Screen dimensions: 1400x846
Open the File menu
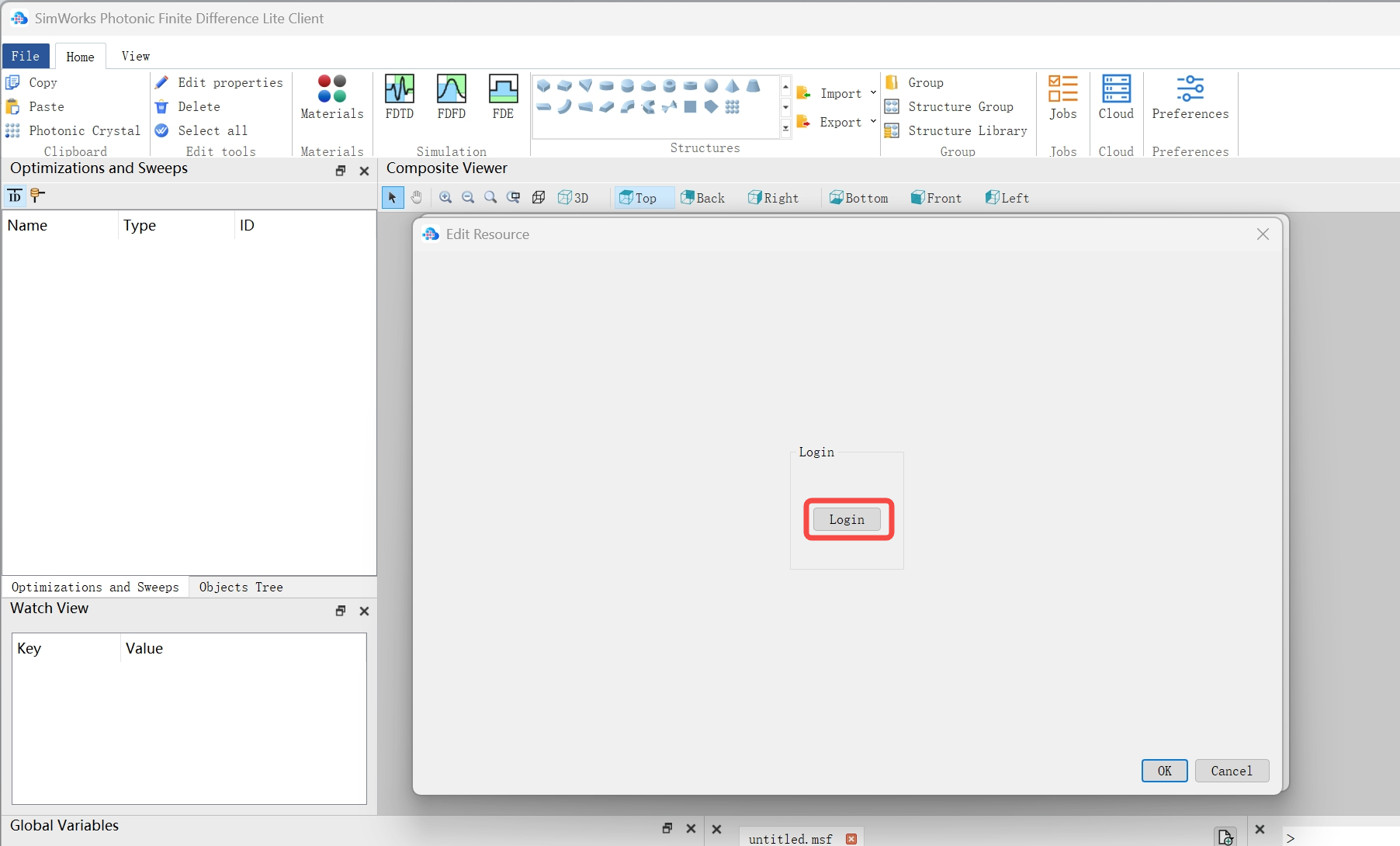(x=26, y=56)
